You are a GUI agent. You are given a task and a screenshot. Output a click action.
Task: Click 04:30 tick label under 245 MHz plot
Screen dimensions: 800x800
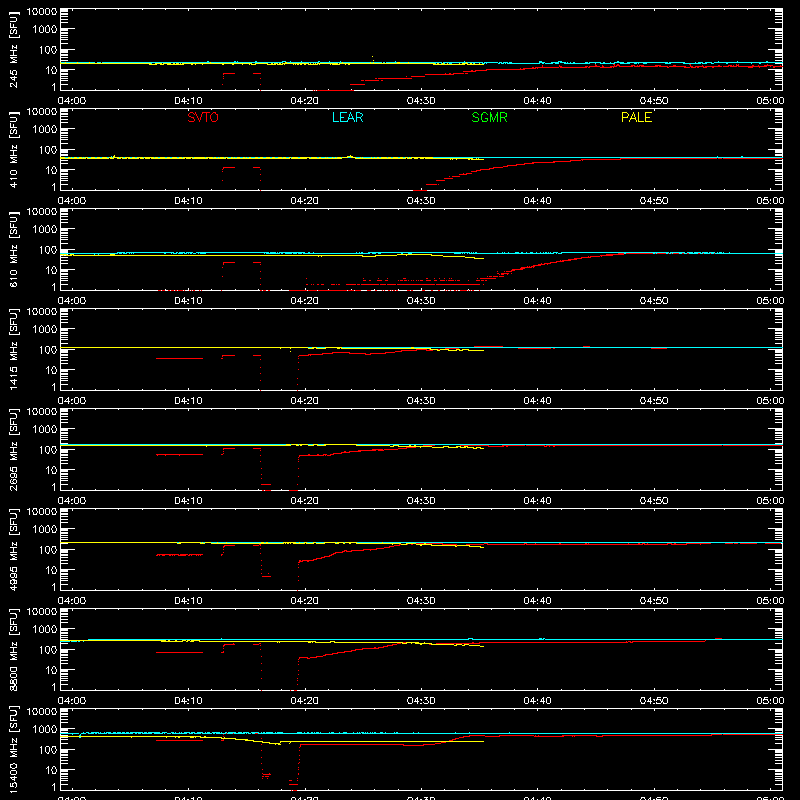tap(421, 101)
